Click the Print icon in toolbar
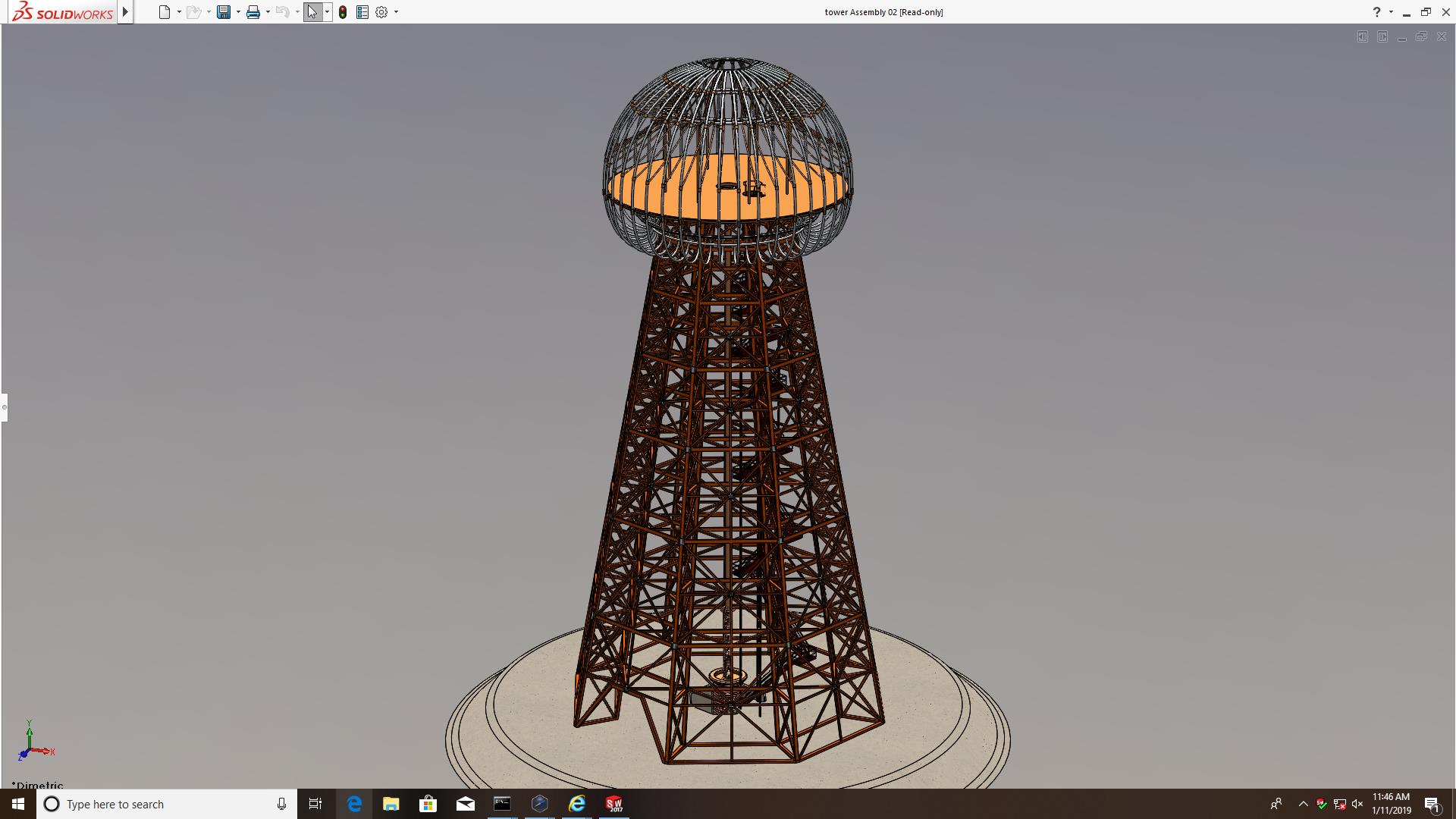 (x=253, y=12)
